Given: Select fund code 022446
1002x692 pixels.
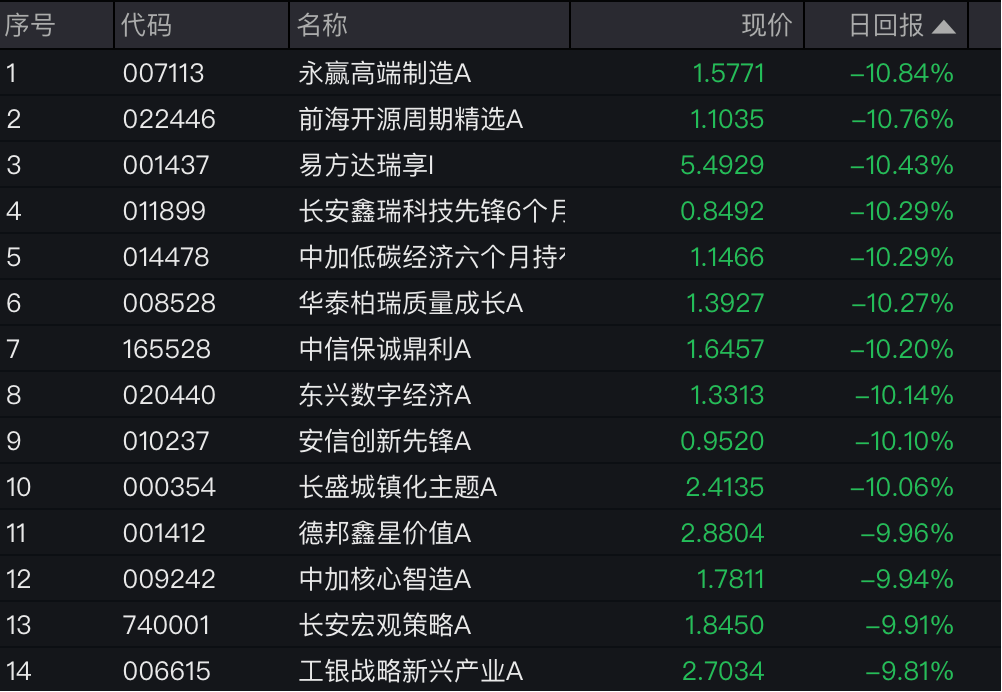Looking at the screenshot, I should click(x=169, y=119).
